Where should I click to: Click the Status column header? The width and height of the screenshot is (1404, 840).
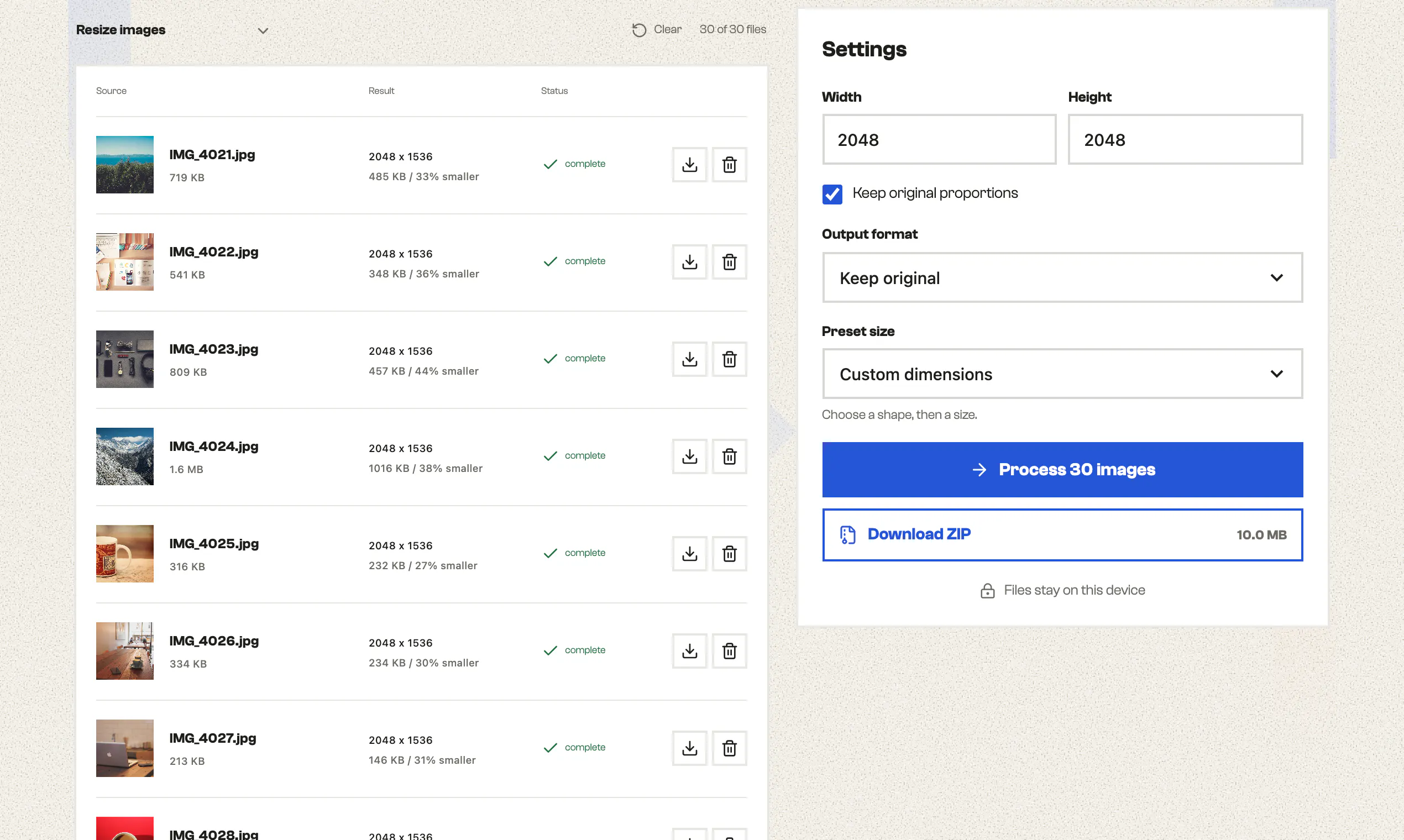click(x=554, y=91)
